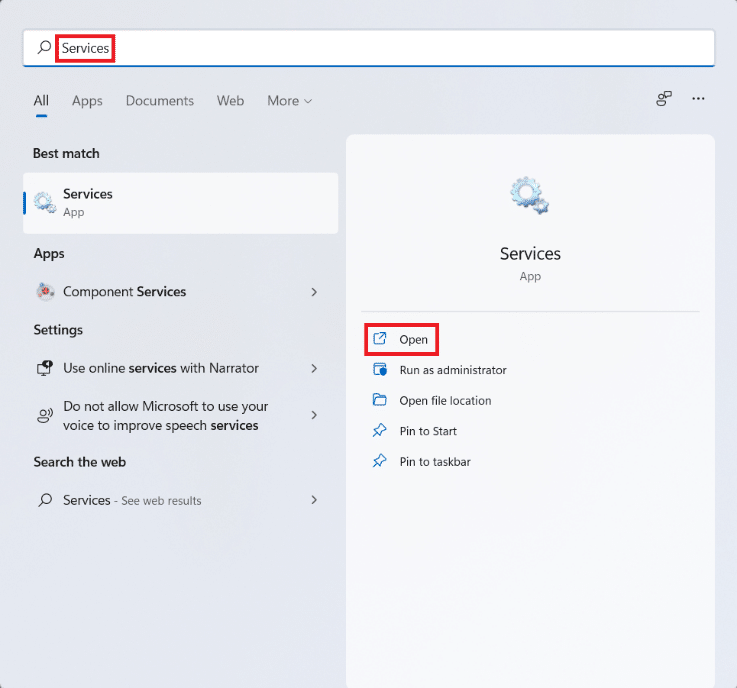Viewport: 737px width, 688px height.
Task: Click the large Services icon in preview pane
Action: pos(529,196)
